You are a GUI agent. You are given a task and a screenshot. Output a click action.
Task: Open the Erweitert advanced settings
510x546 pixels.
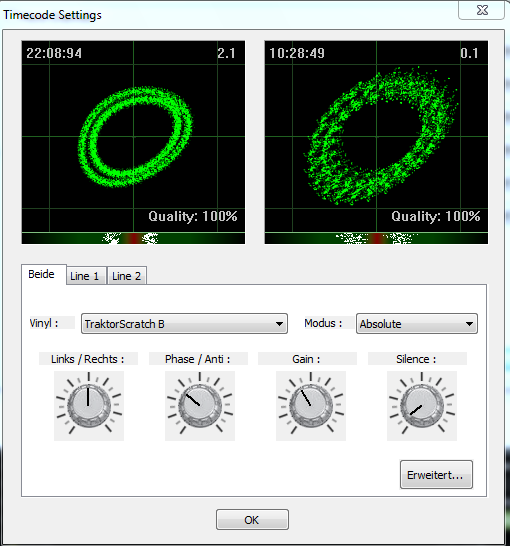tap(436, 475)
